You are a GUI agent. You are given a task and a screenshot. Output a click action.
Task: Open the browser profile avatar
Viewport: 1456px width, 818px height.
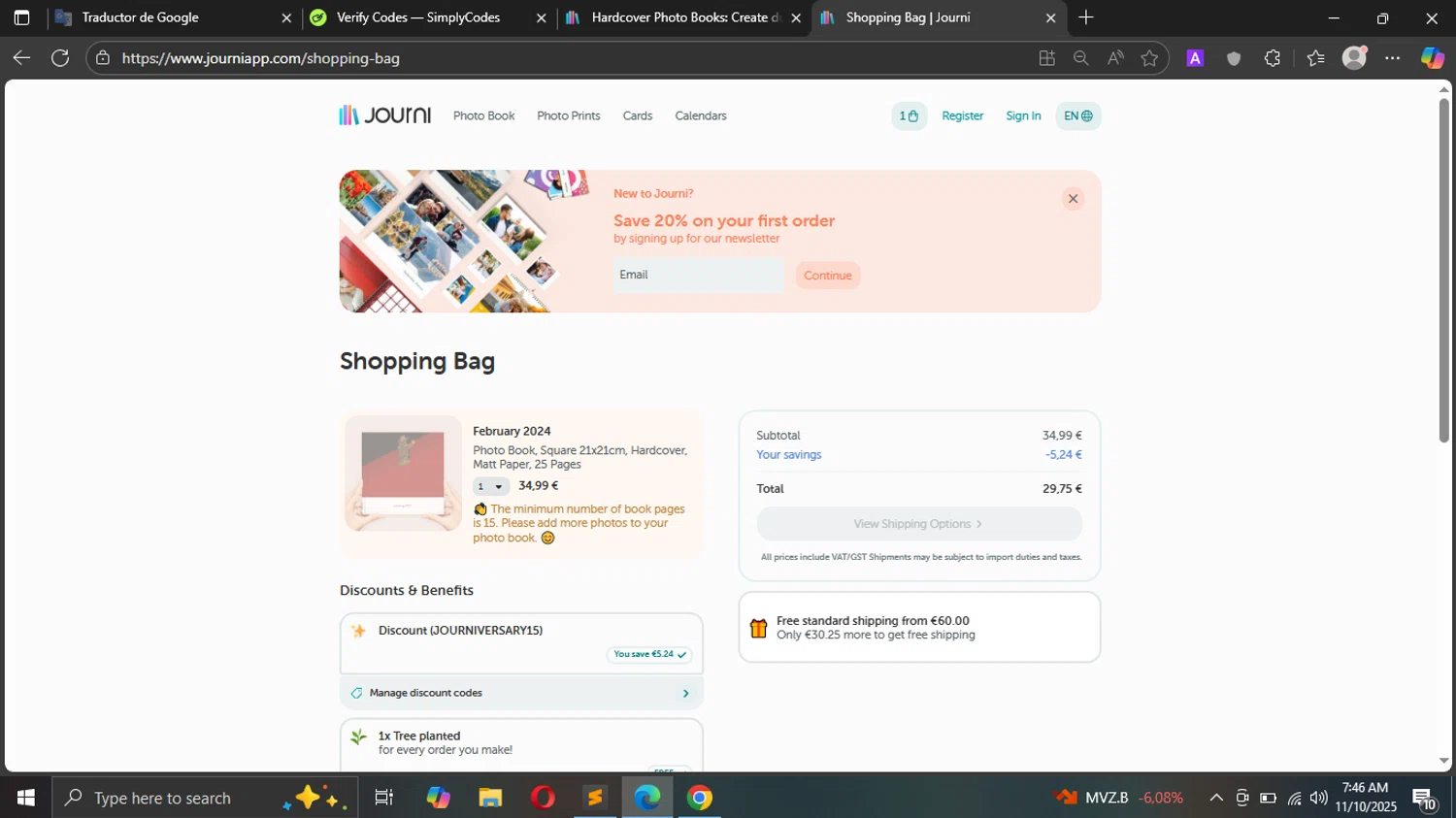(x=1354, y=58)
